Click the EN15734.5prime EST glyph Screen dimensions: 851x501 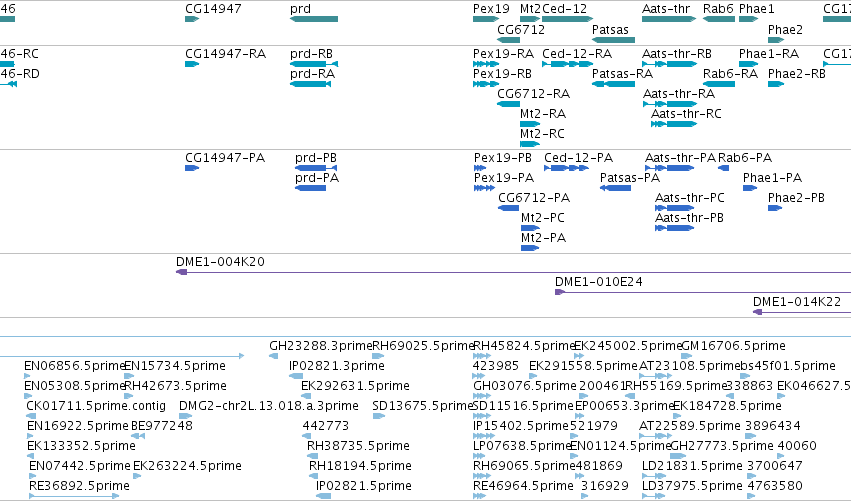[129, 376]
